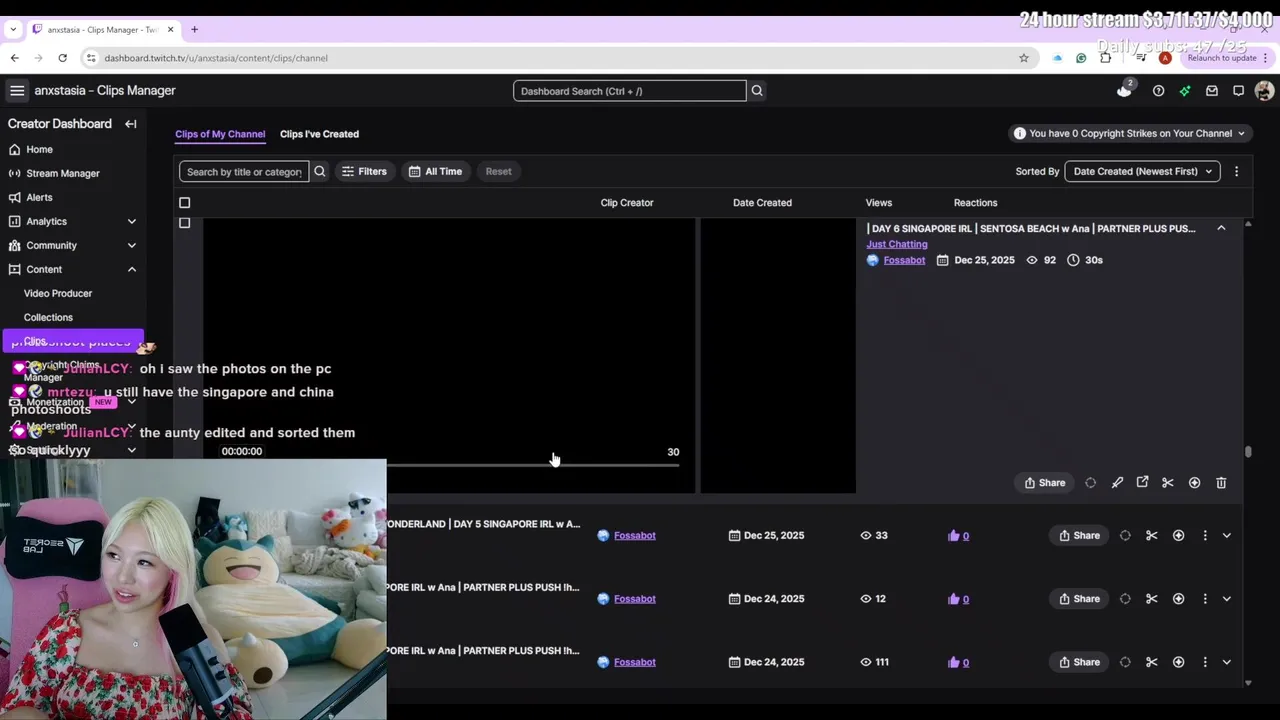
Task: Open three-dot menu on the 111-views row
Action: 1205,662
